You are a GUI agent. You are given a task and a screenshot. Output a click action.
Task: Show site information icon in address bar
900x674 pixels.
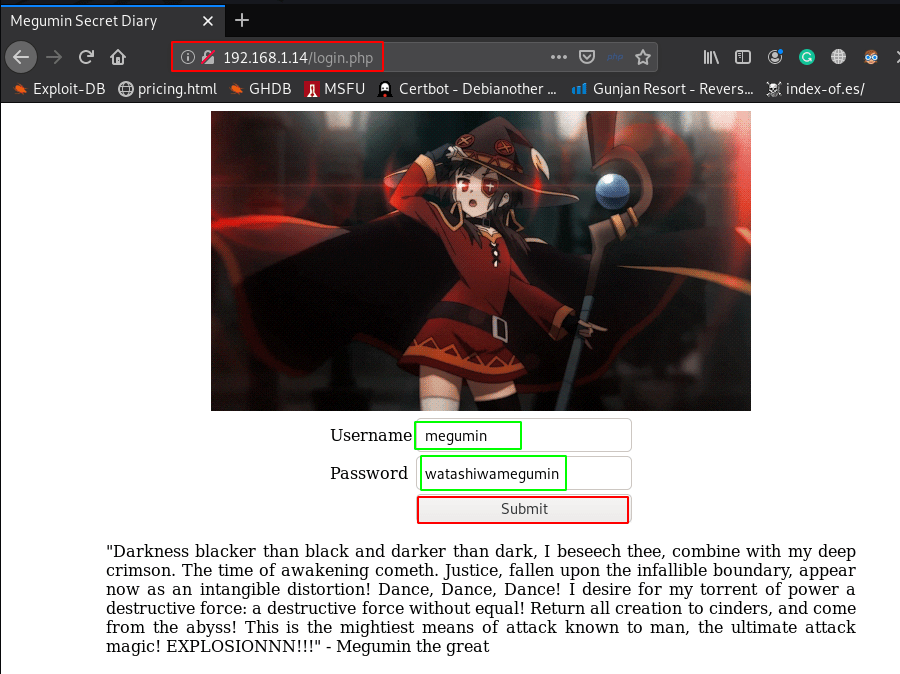188,57
